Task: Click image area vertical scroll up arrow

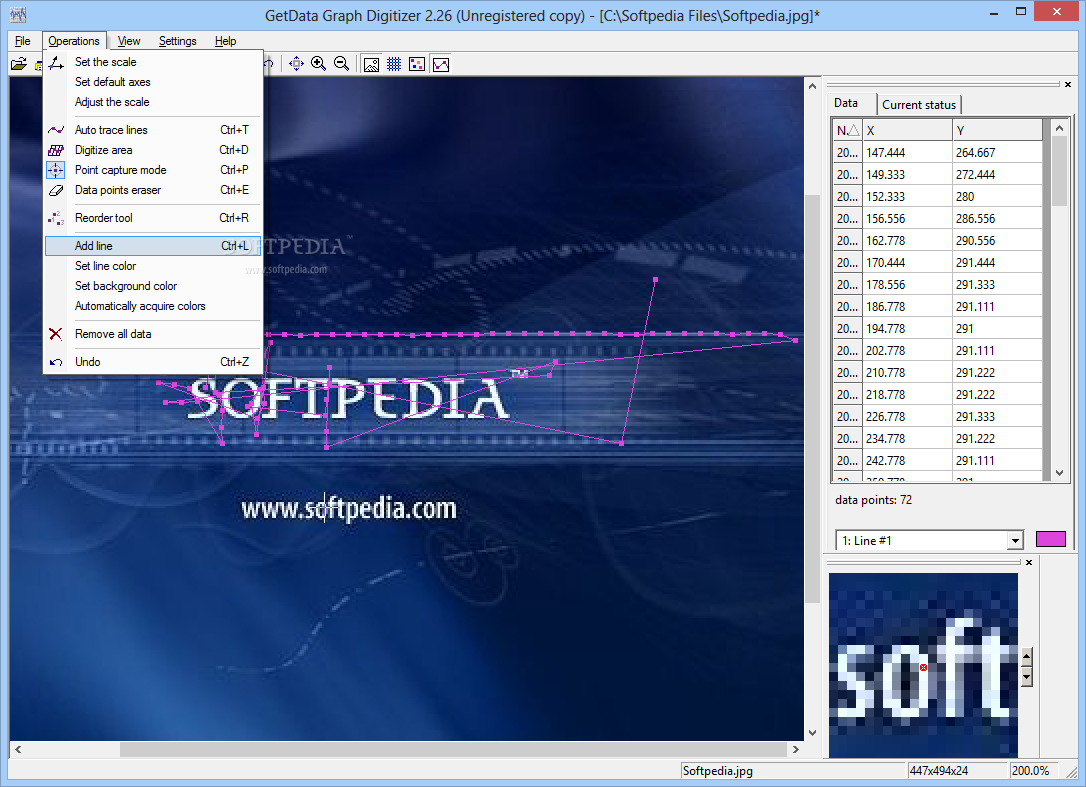Action: pos(812,87)
